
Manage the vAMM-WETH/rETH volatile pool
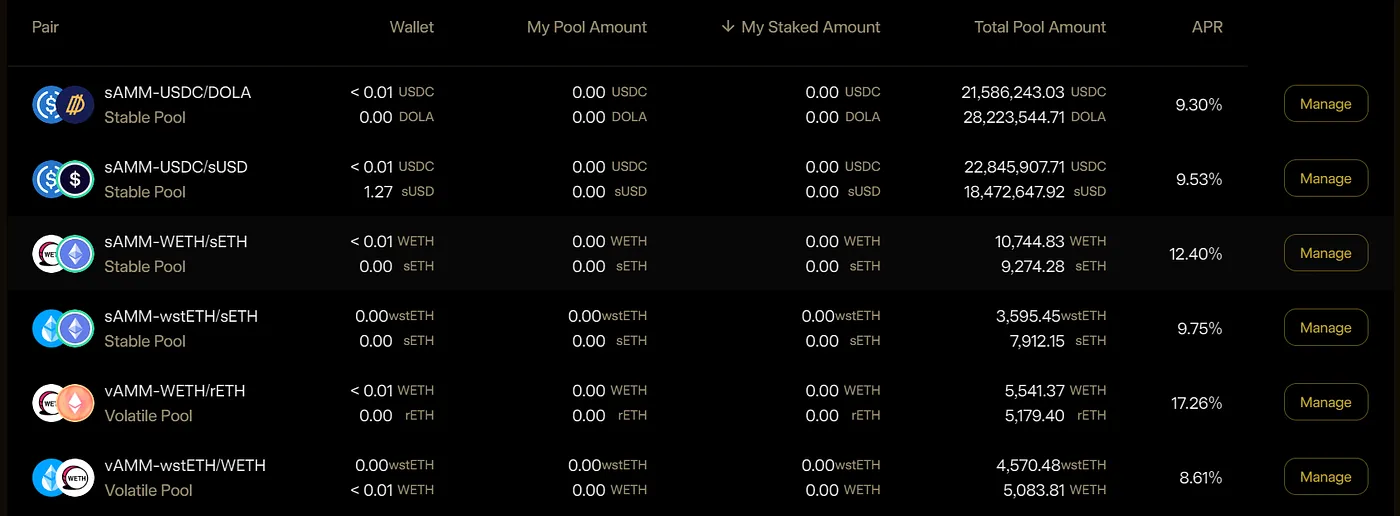pyautogui.click(x=1326, y=402)
